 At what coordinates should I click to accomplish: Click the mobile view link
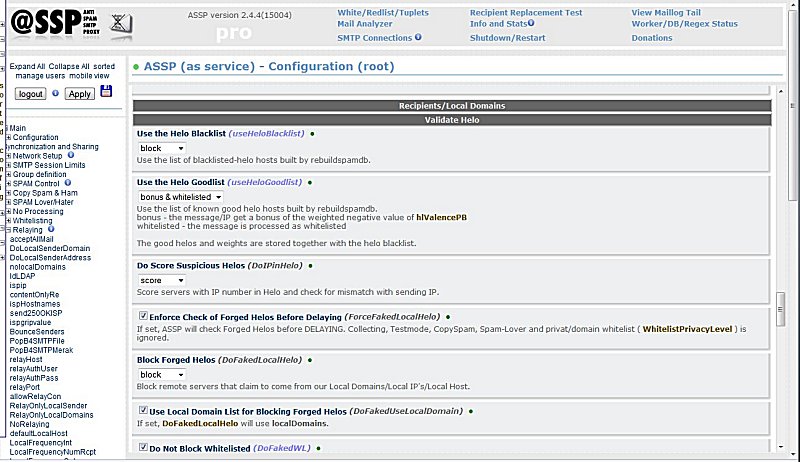89,75
